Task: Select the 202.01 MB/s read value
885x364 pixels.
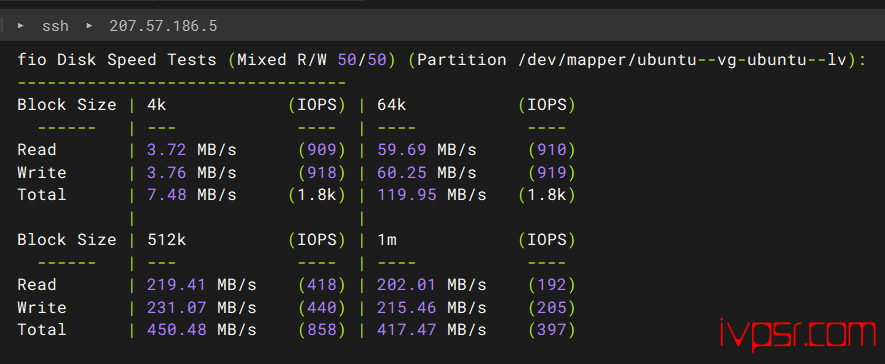Action: coord(431,285)
